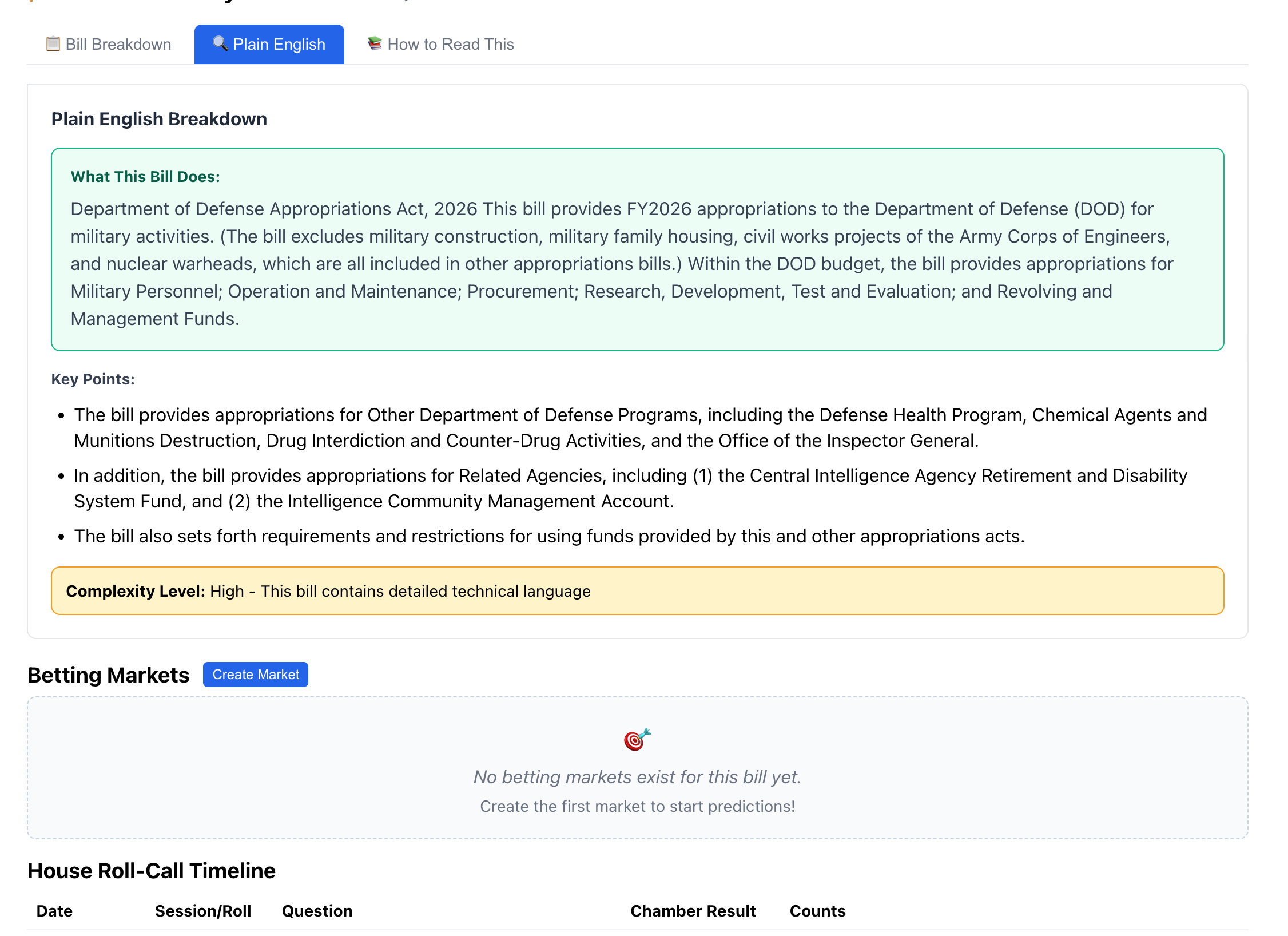This screenshot has width=1288, height=936.
Task: Click the yellow Complexity Level banner
Action: 637,591
